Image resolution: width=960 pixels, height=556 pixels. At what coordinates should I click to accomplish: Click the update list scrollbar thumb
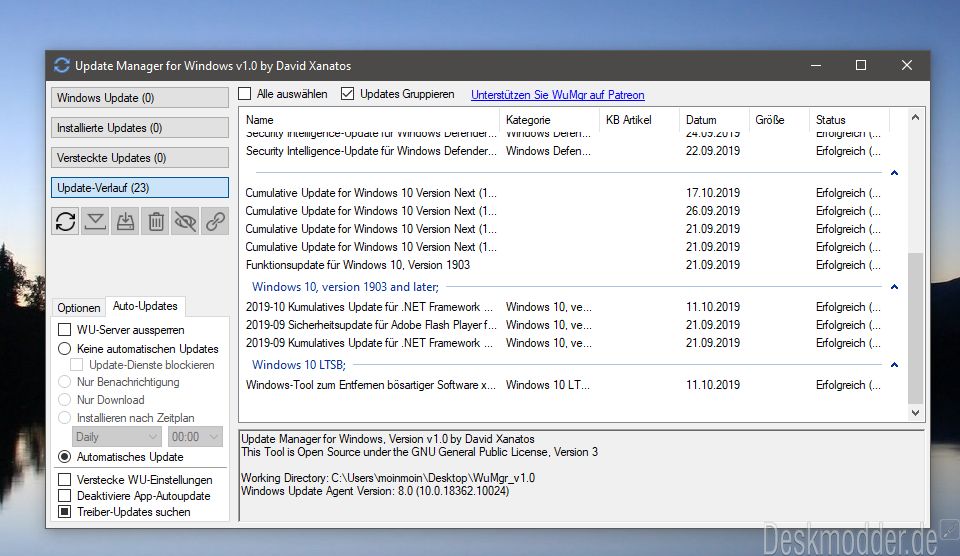click(915, 328)
